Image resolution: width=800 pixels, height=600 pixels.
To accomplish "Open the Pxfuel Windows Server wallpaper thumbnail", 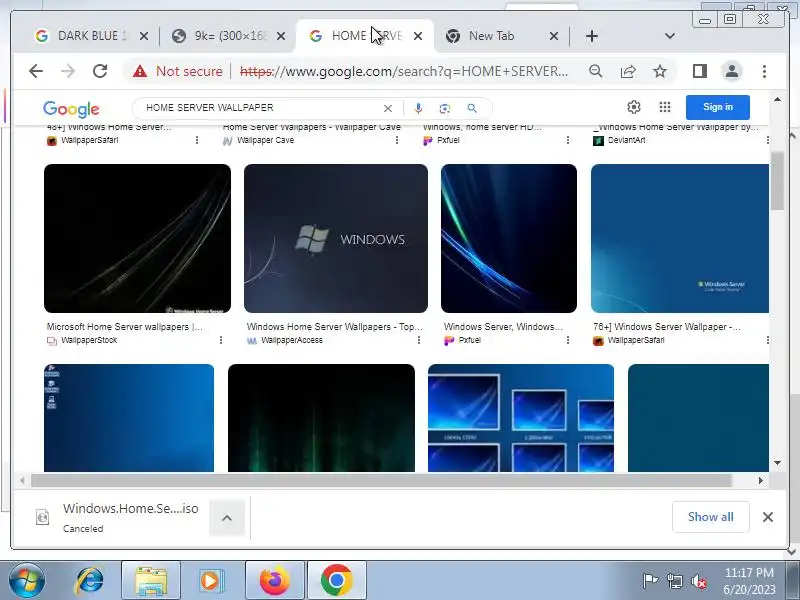I will coord(509,238).
